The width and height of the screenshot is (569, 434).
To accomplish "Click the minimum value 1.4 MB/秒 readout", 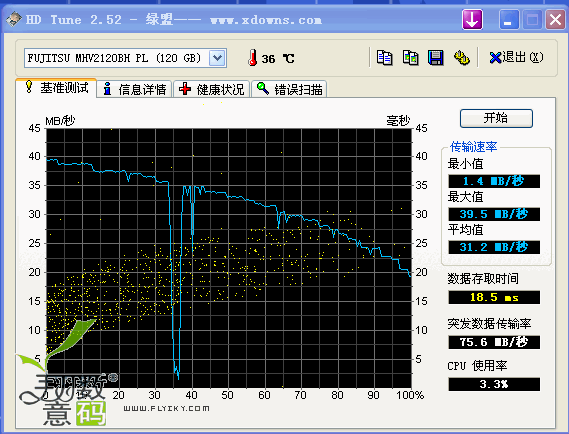I will [x=494, y=181].
